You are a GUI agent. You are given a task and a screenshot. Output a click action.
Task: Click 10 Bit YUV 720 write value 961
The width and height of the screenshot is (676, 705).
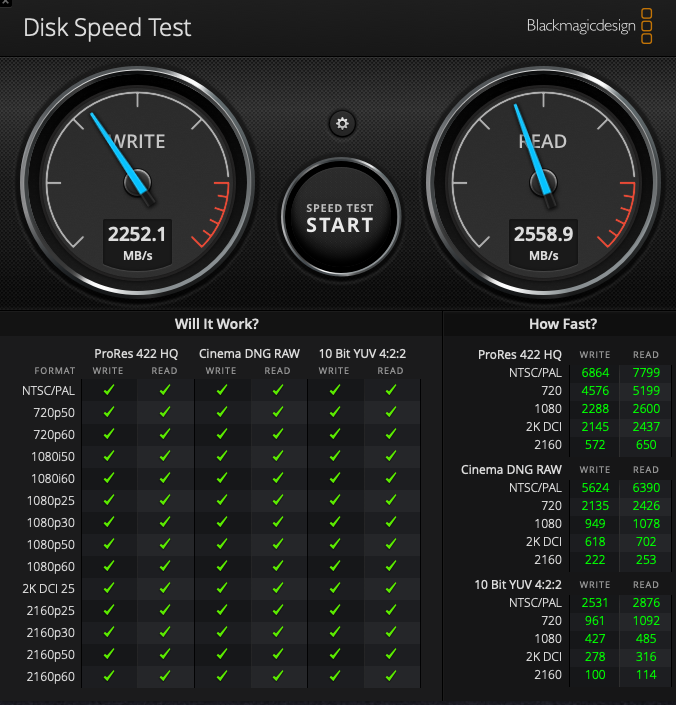click(595, 621)
